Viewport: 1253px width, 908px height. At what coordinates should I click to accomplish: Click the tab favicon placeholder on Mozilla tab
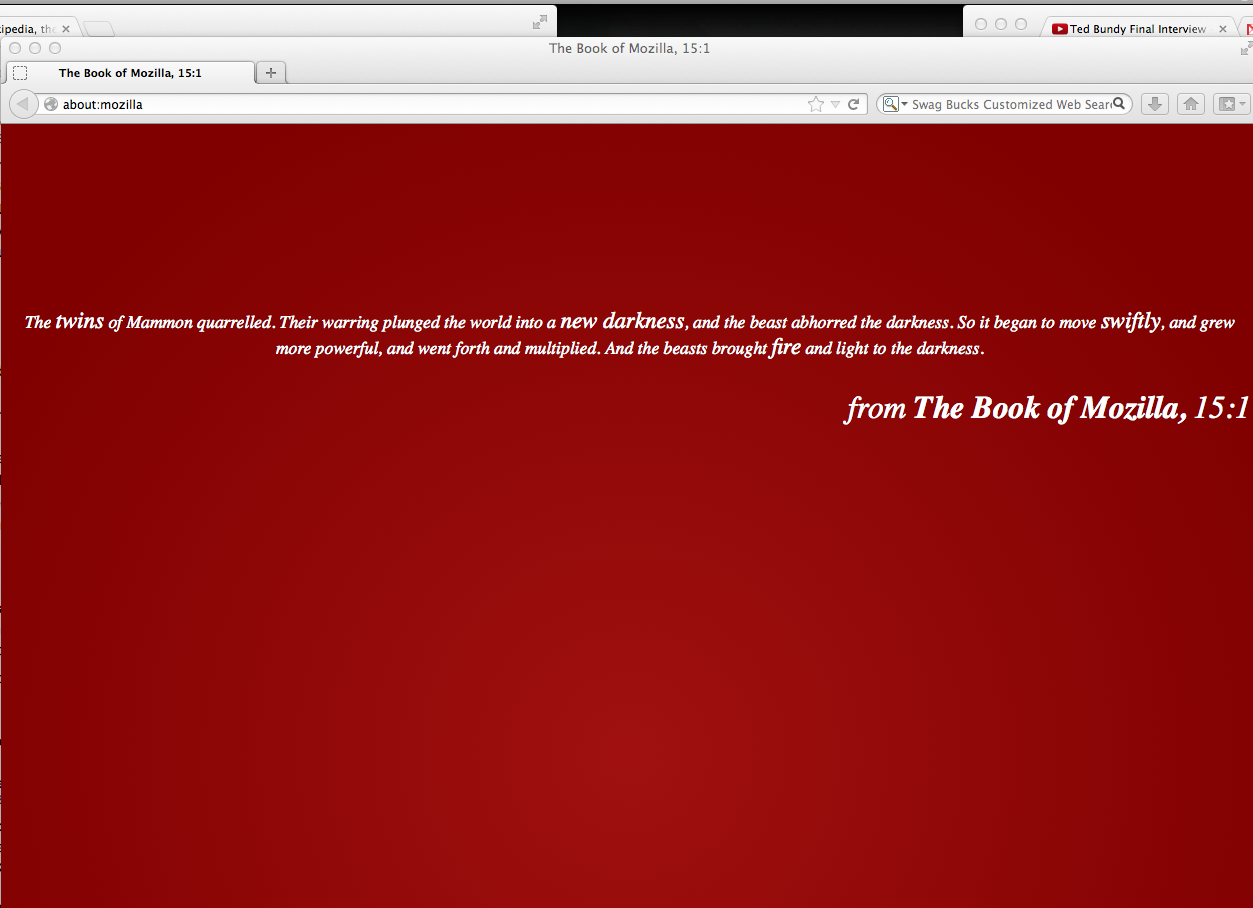tap(20, 72)
